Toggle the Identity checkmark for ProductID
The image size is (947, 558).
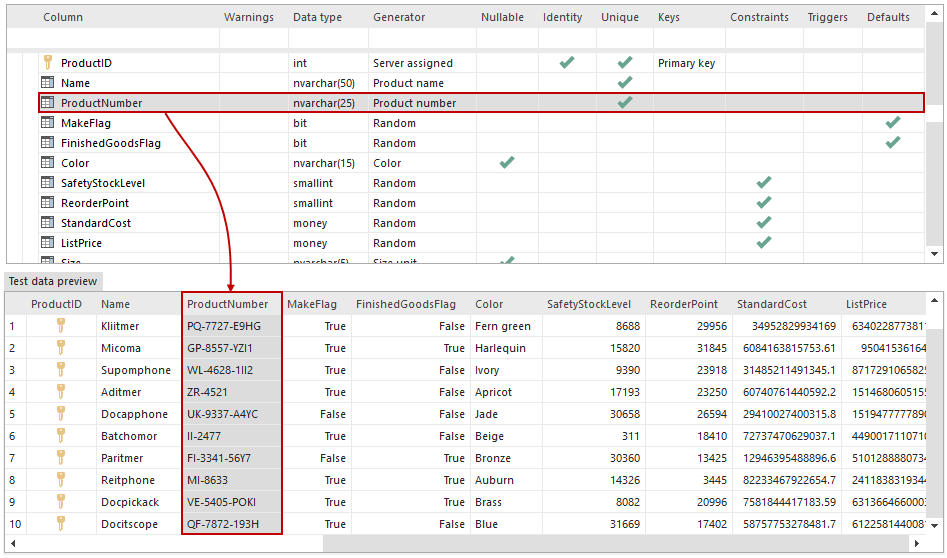click(567, 63)
